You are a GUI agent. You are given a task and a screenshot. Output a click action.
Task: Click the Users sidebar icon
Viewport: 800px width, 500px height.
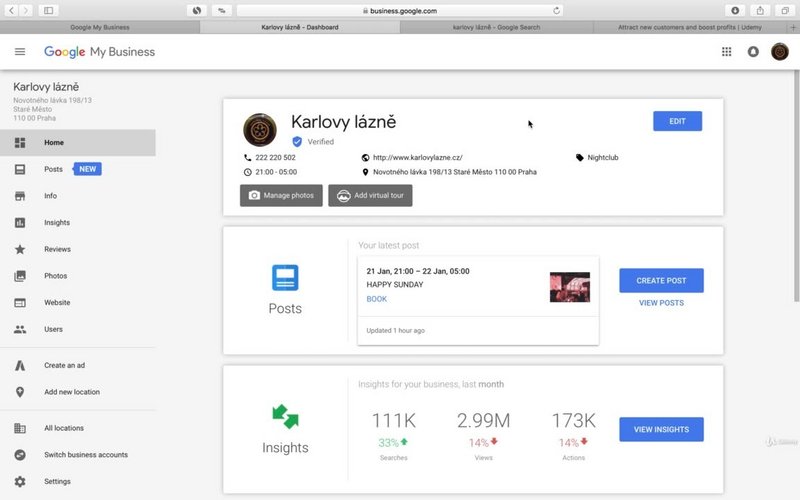pos(20,329)
